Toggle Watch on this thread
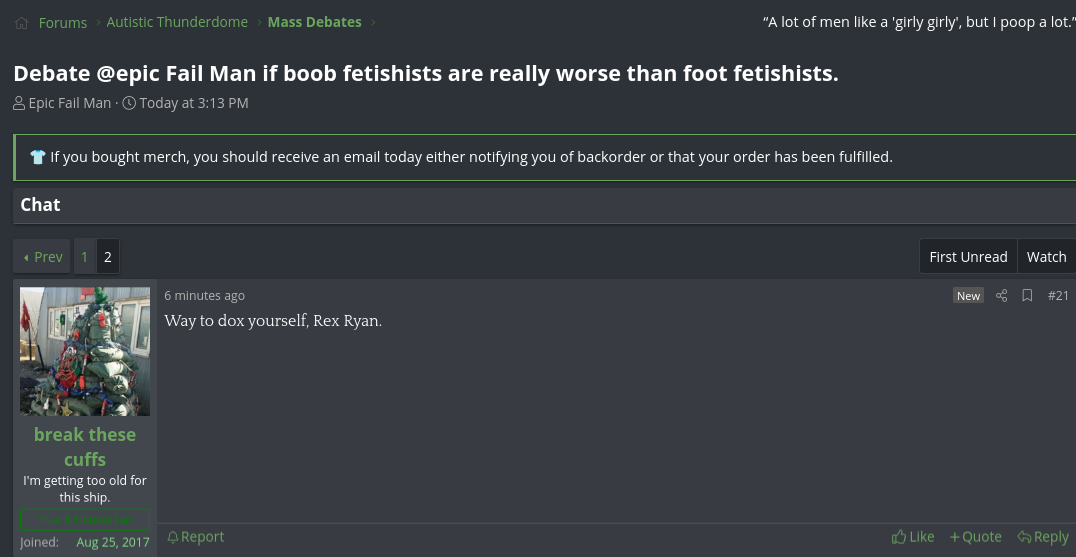This screenshot has height=557, width=1076. (1046, 257)
